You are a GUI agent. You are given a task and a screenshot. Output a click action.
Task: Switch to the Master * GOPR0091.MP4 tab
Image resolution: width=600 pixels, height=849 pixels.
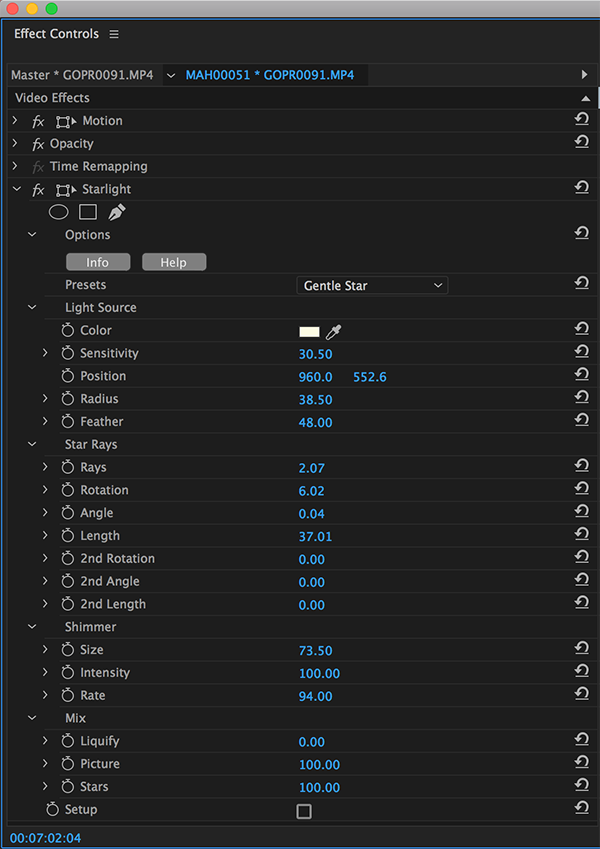pyautogui.click(x=82, y=75)
